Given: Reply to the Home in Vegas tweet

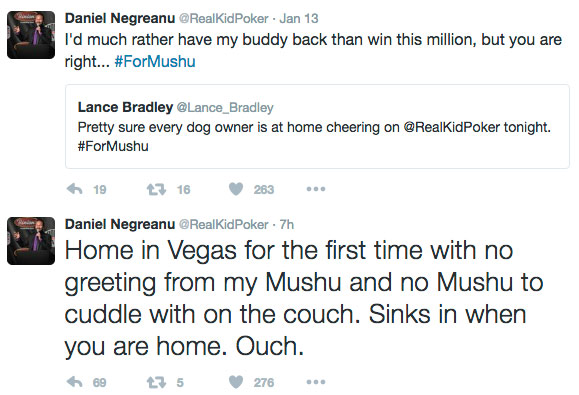Looking at the screenshot, I should (75, 382).
